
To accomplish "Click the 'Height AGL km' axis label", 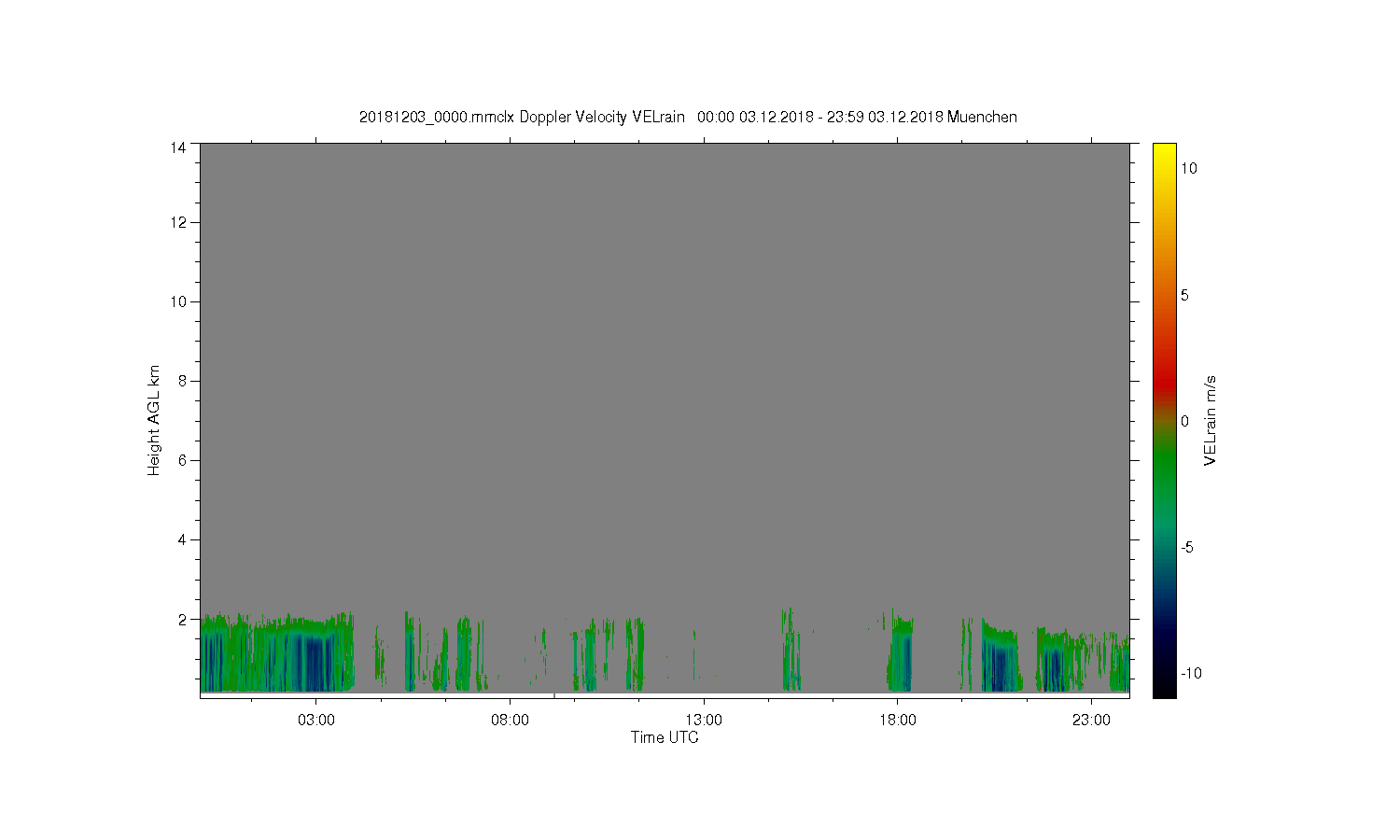I will (x=154, y=420).
